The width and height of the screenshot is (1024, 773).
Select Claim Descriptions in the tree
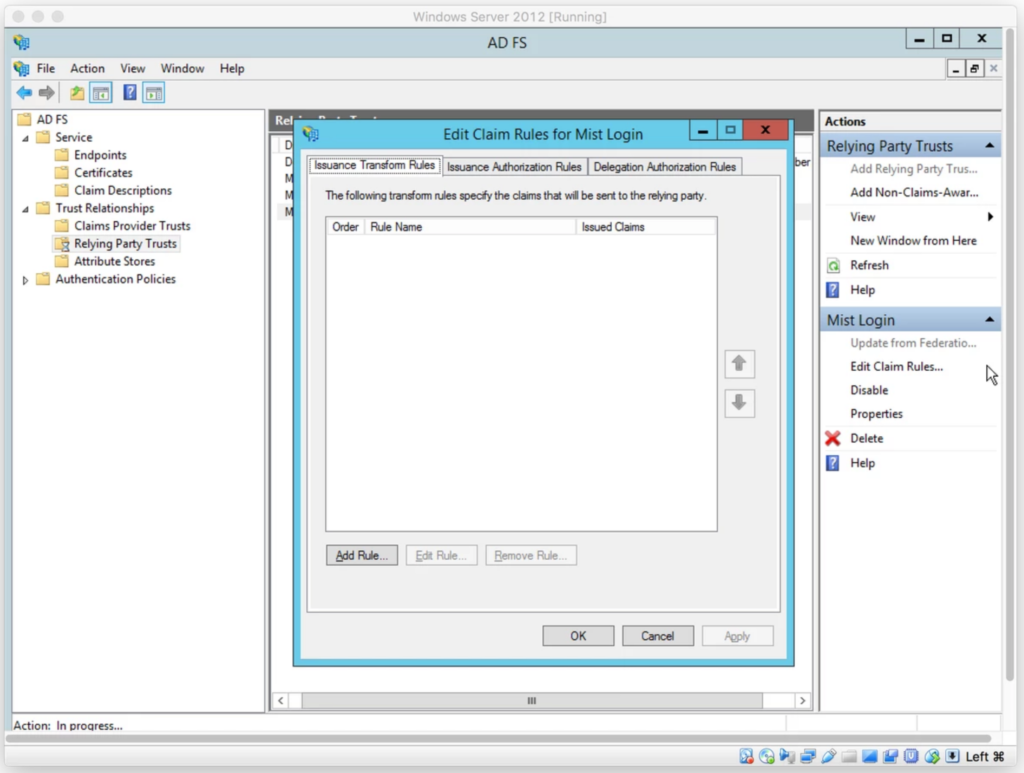[122, 191]
